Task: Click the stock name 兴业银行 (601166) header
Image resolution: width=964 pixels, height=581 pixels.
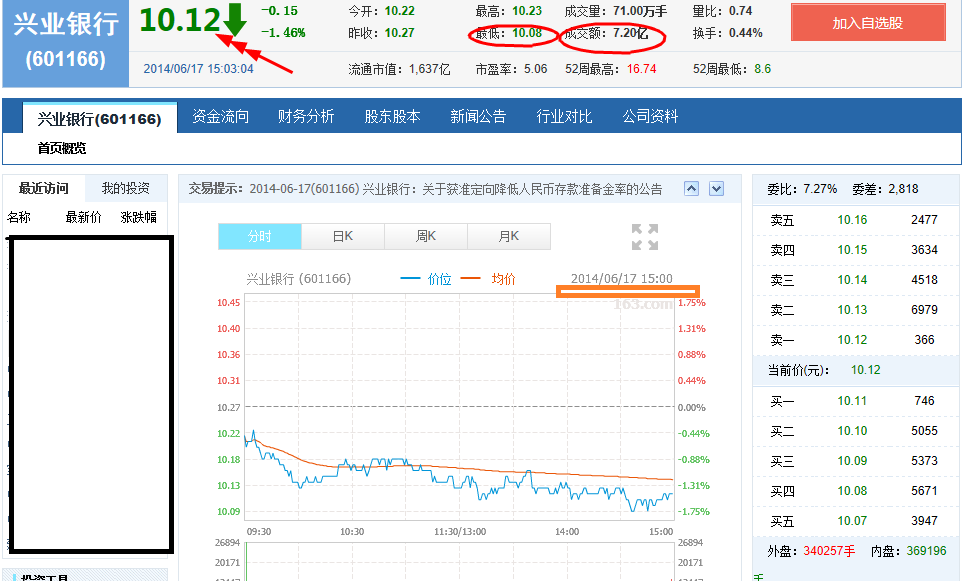Action: (x=66, y=41)
